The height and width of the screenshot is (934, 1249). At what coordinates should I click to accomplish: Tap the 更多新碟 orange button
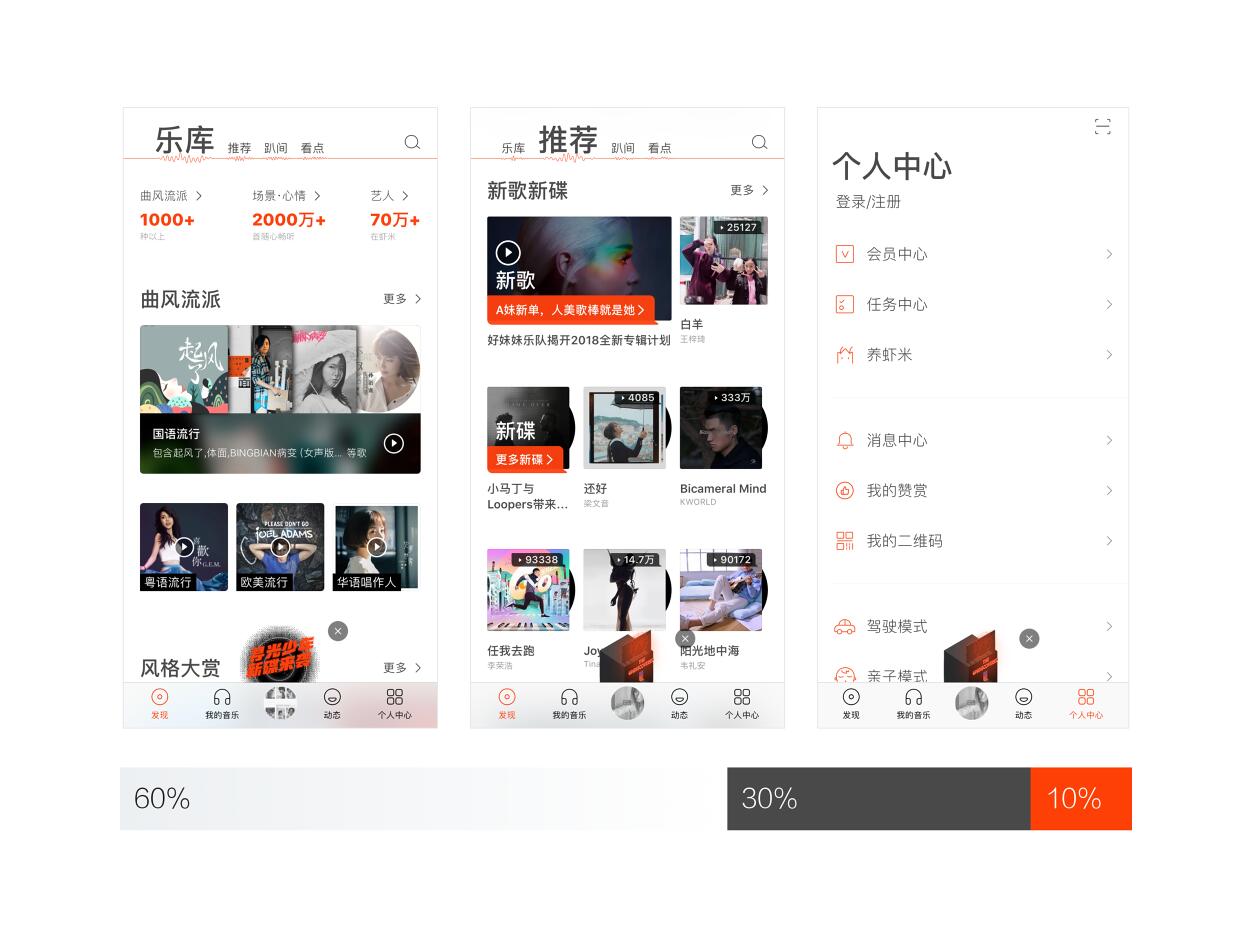525,459
